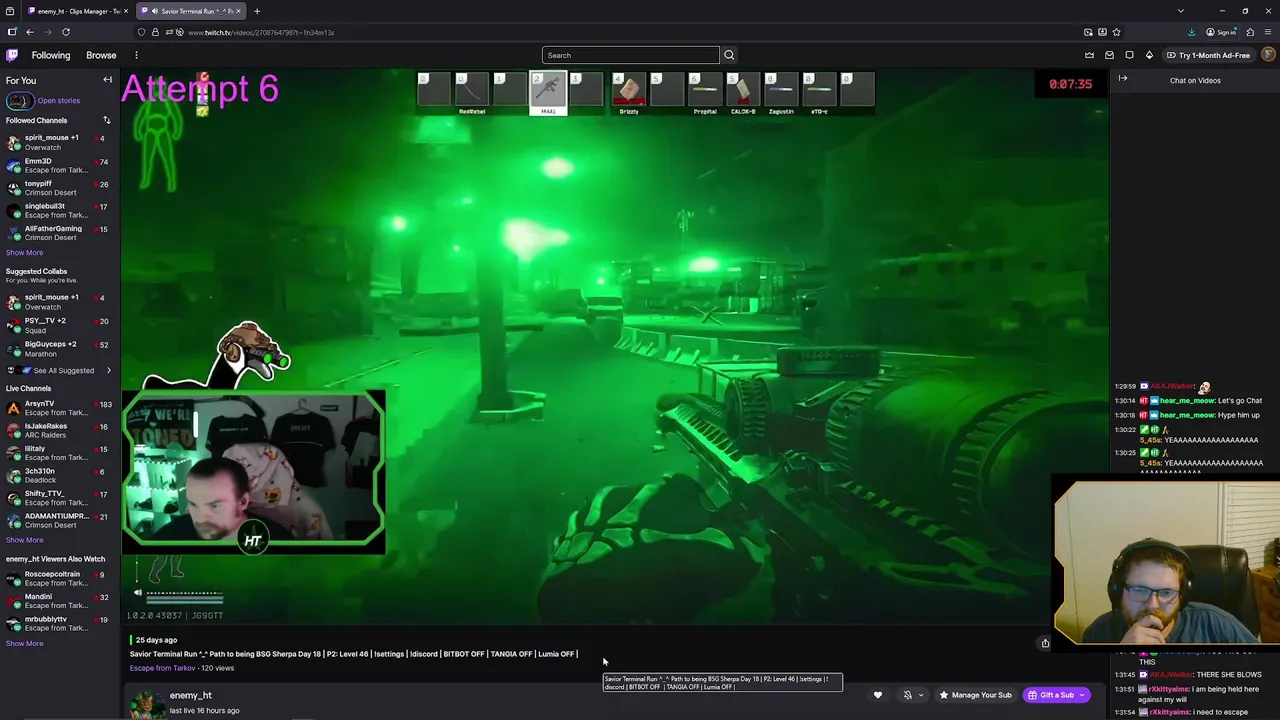Screen dimensions: 1280x720
Task: Go back in browser history
Action: [x=29, y=32]
